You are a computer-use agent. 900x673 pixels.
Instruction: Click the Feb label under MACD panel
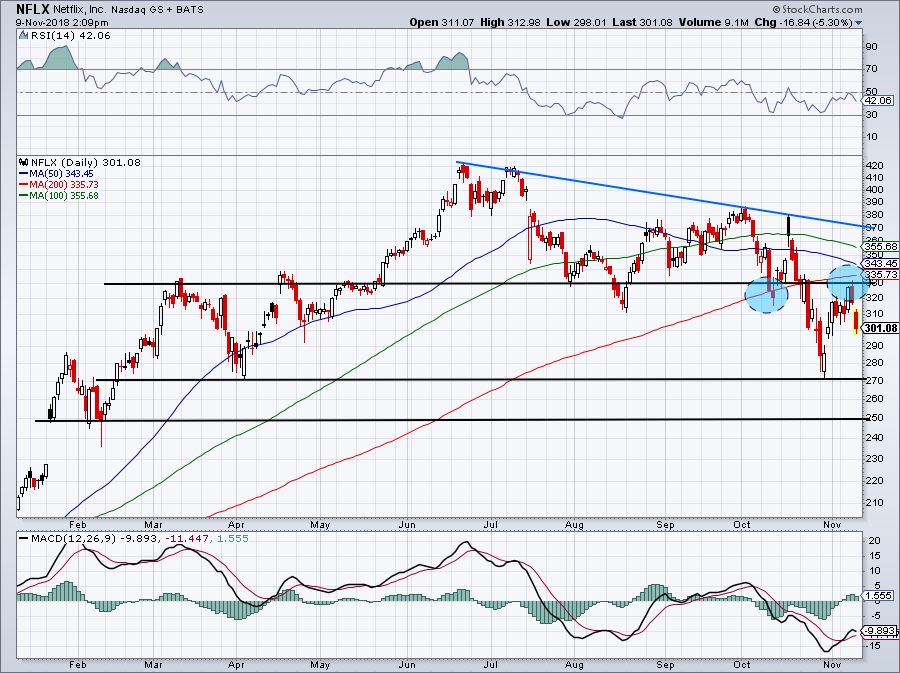coord(77,665)
